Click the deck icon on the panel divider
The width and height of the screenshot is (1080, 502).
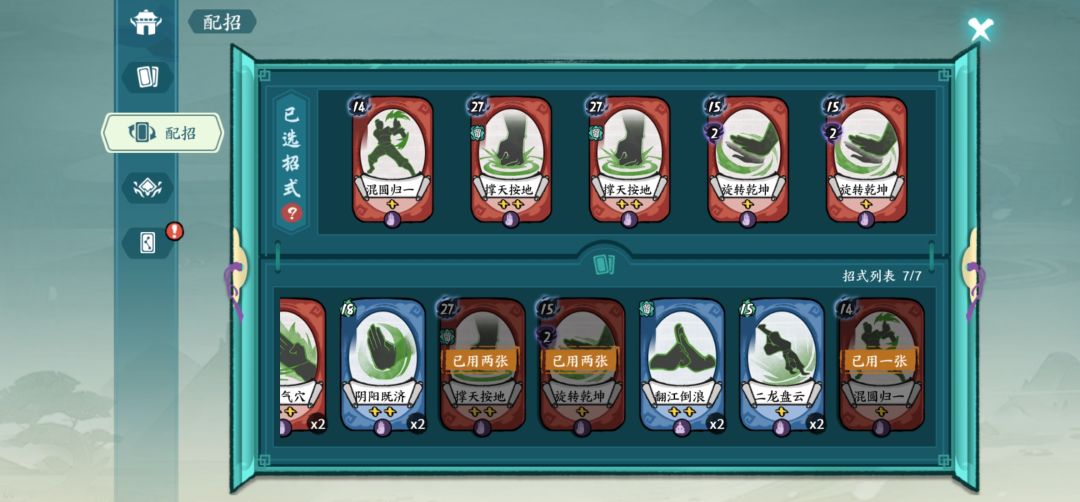tap(603, 264)
